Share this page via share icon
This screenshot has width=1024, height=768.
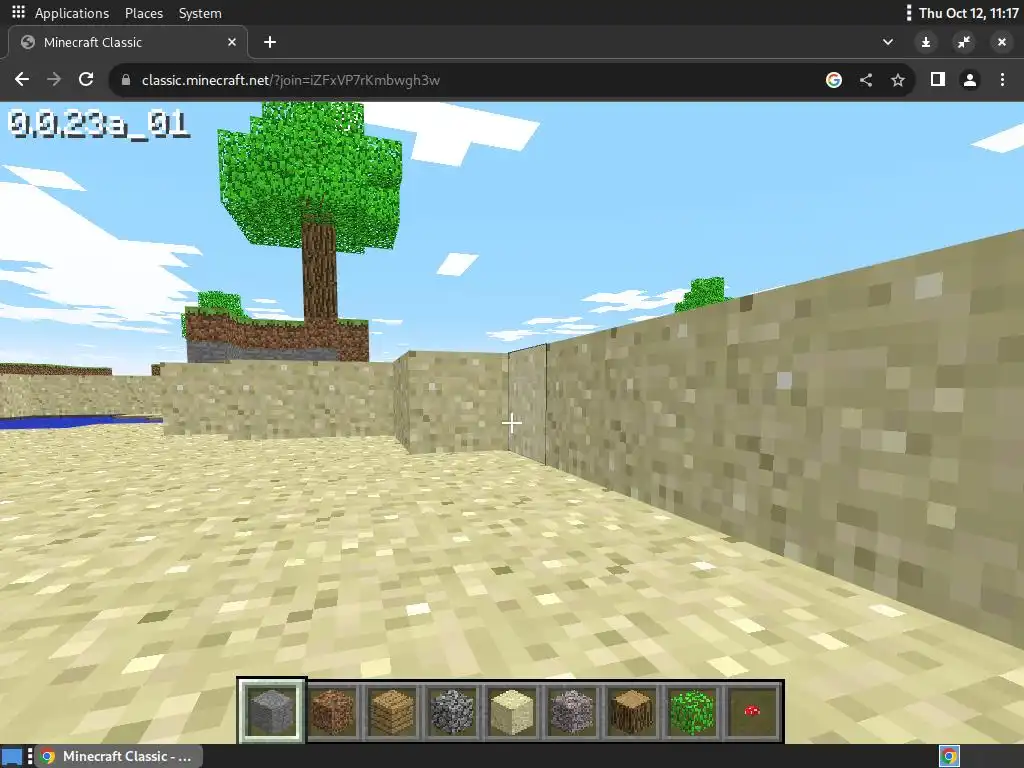pos(866,80)
